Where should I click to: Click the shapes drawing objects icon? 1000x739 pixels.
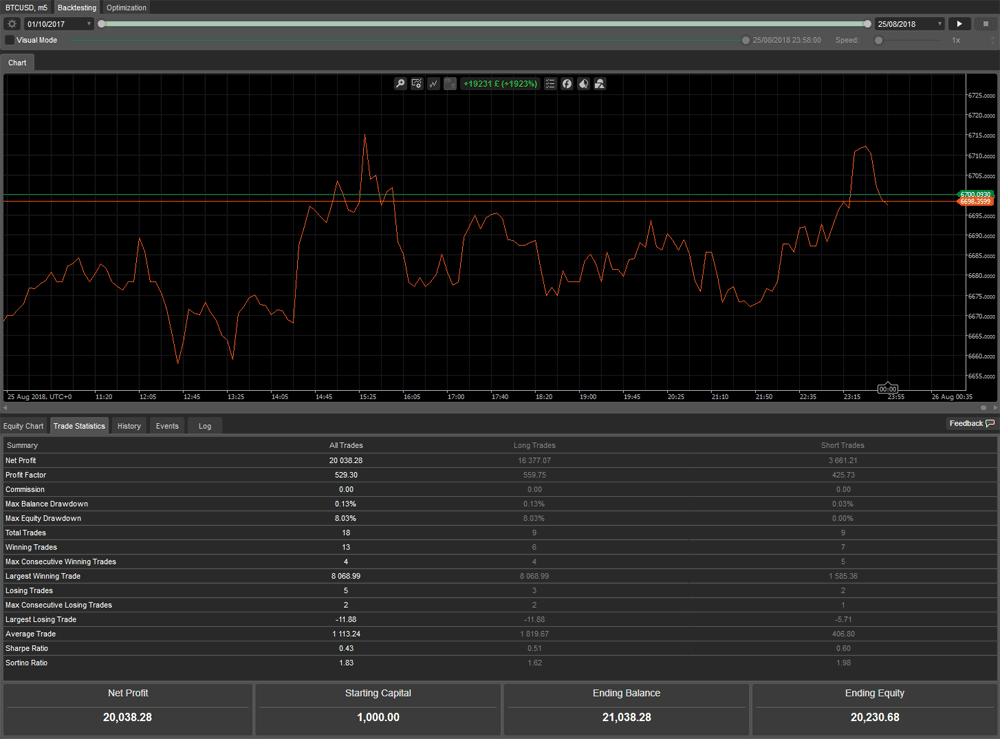pyautogui.click(x=600, y=84)
